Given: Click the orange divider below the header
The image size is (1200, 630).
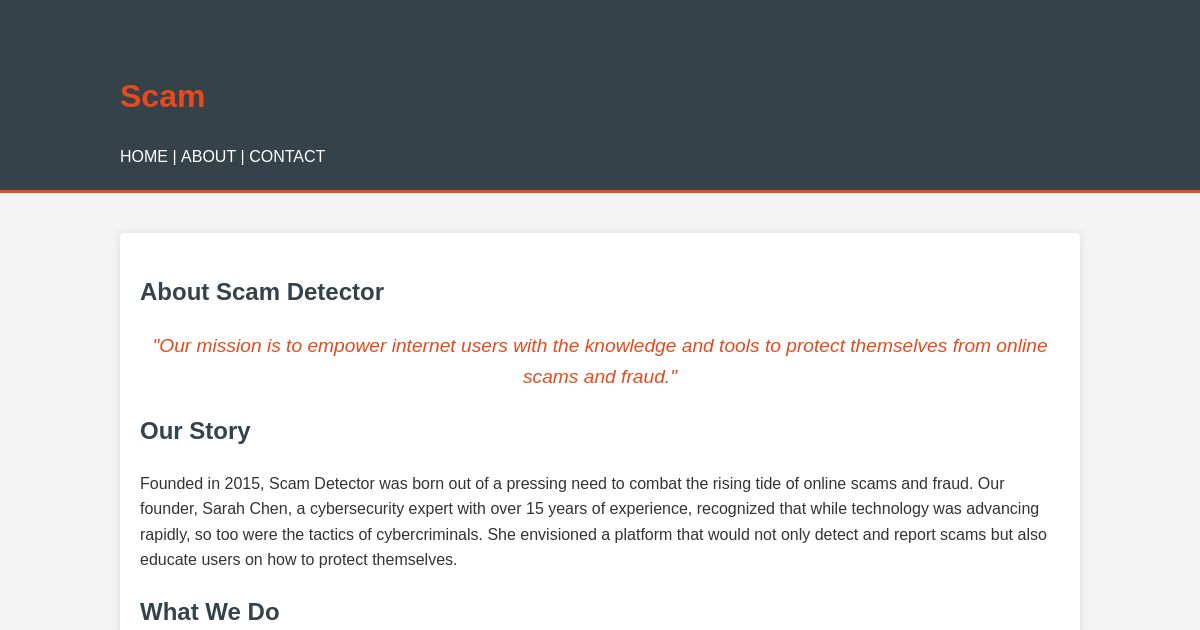Looking at the screenshot, I should coord(600,189).
